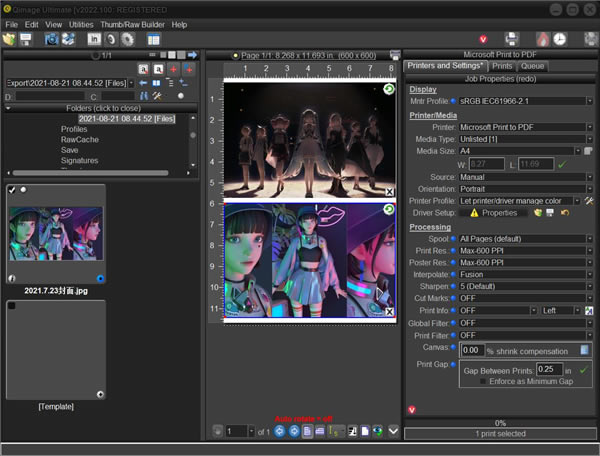Click the Gap Between Prints 0.25 field
Viewport: 600px width, 456px height.
click(549, 369)
